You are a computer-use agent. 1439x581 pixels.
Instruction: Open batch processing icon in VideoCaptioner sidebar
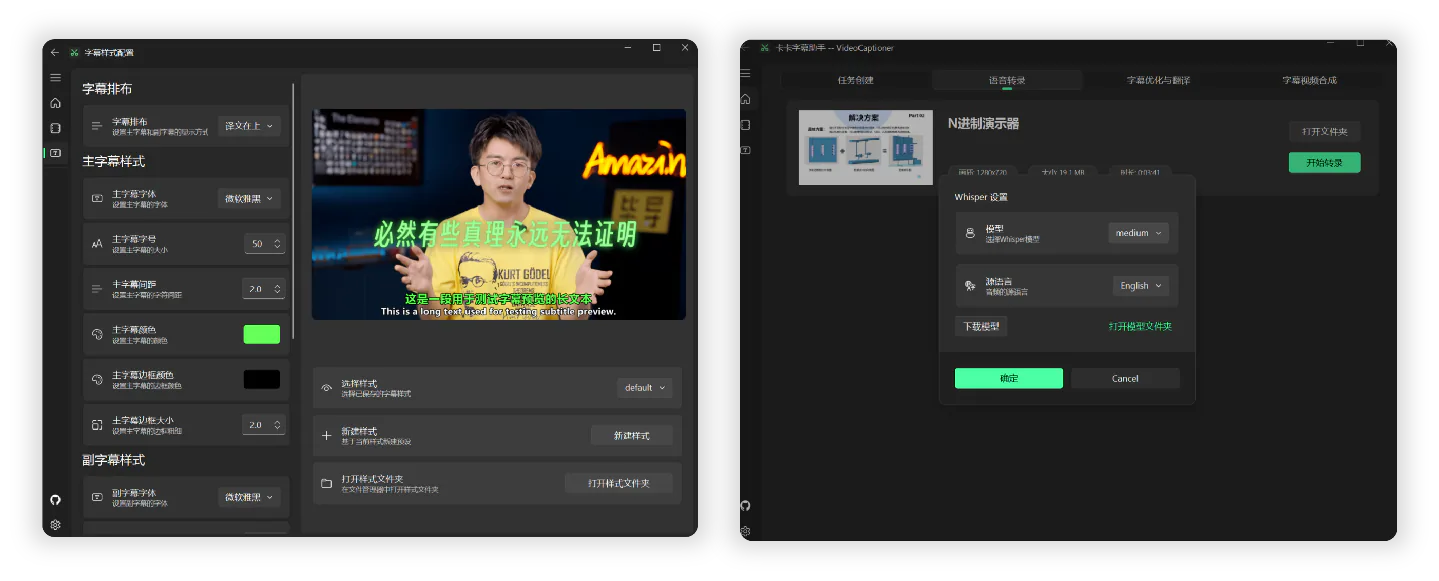(x=745, y=125)
